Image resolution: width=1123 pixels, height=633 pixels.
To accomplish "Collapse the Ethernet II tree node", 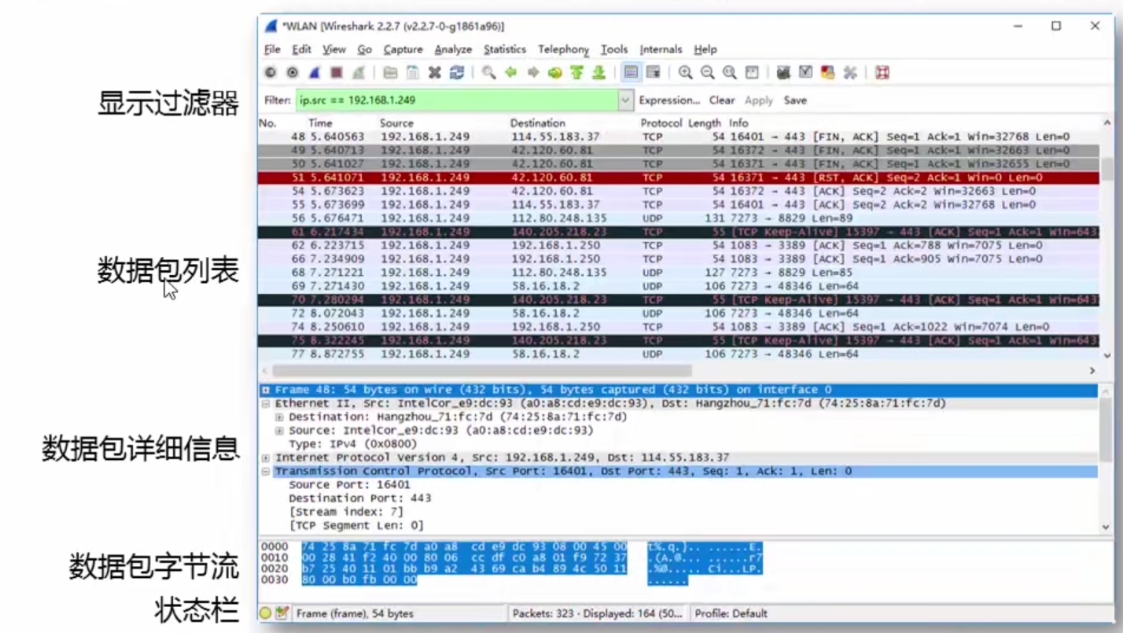I will [x=266, y=404].
